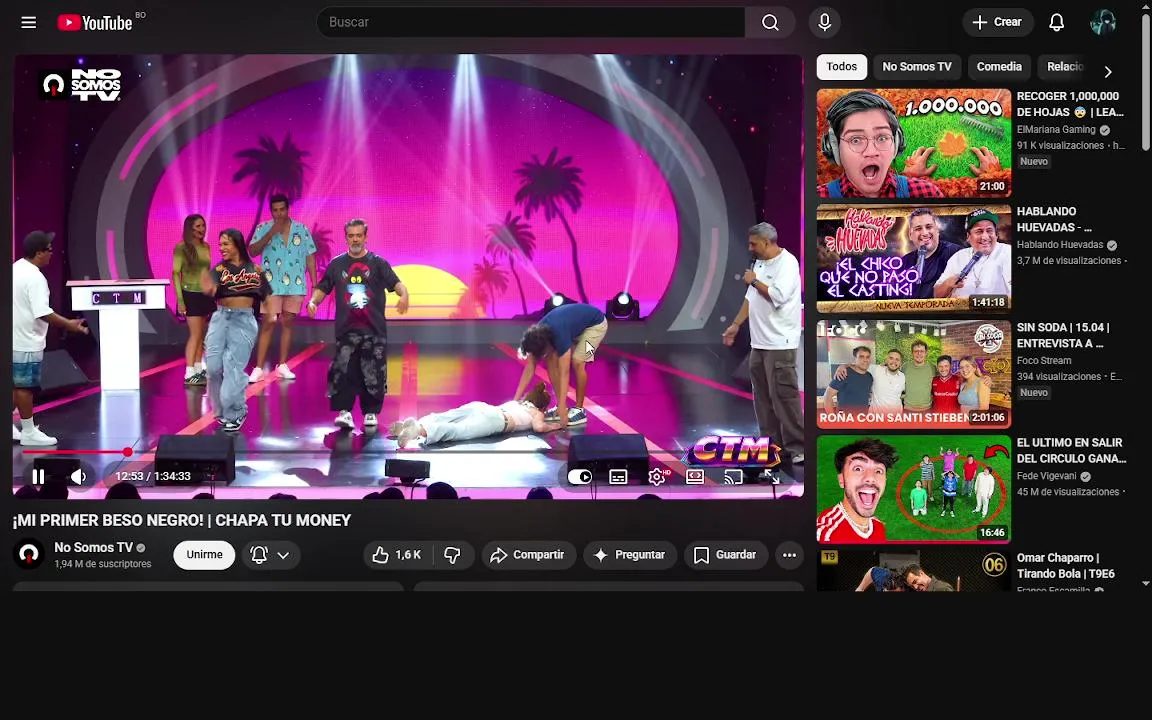Open ElMariana Gaming channel name
The width and height of the screenshot is (1152, 720).
[1056, 129]
